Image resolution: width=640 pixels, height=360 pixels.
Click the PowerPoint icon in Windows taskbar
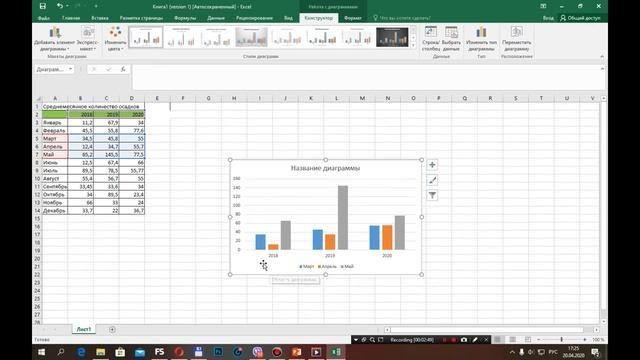296,352
